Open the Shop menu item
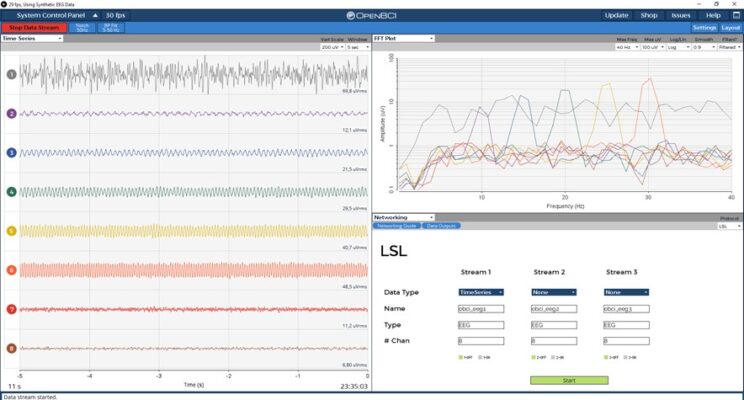The height and width of the screenshot is (400, 744). click(x=649, y=15)
